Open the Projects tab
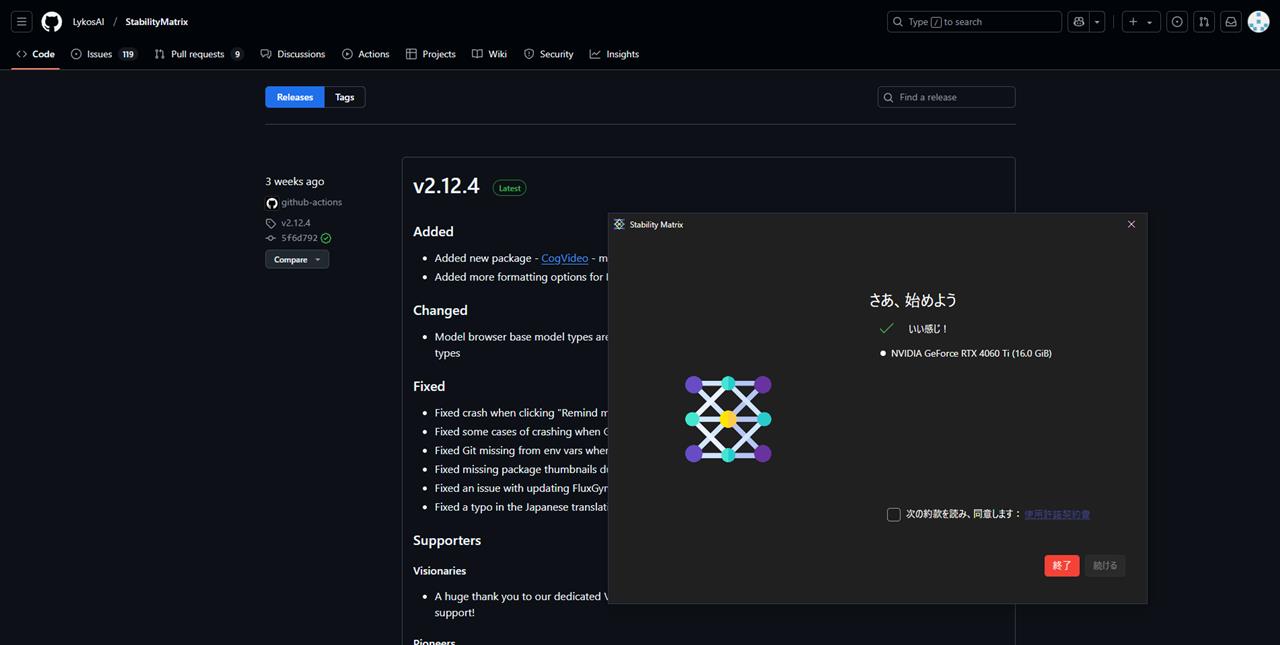Viewport: 1280px width, 645px height. [430, 54]
